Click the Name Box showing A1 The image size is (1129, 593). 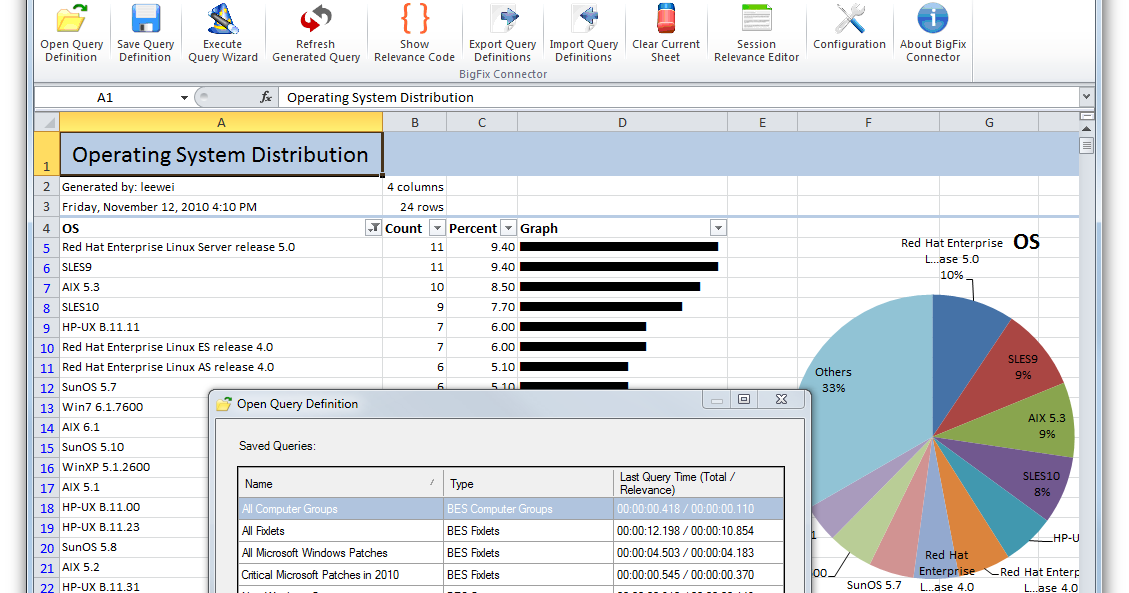105,97
